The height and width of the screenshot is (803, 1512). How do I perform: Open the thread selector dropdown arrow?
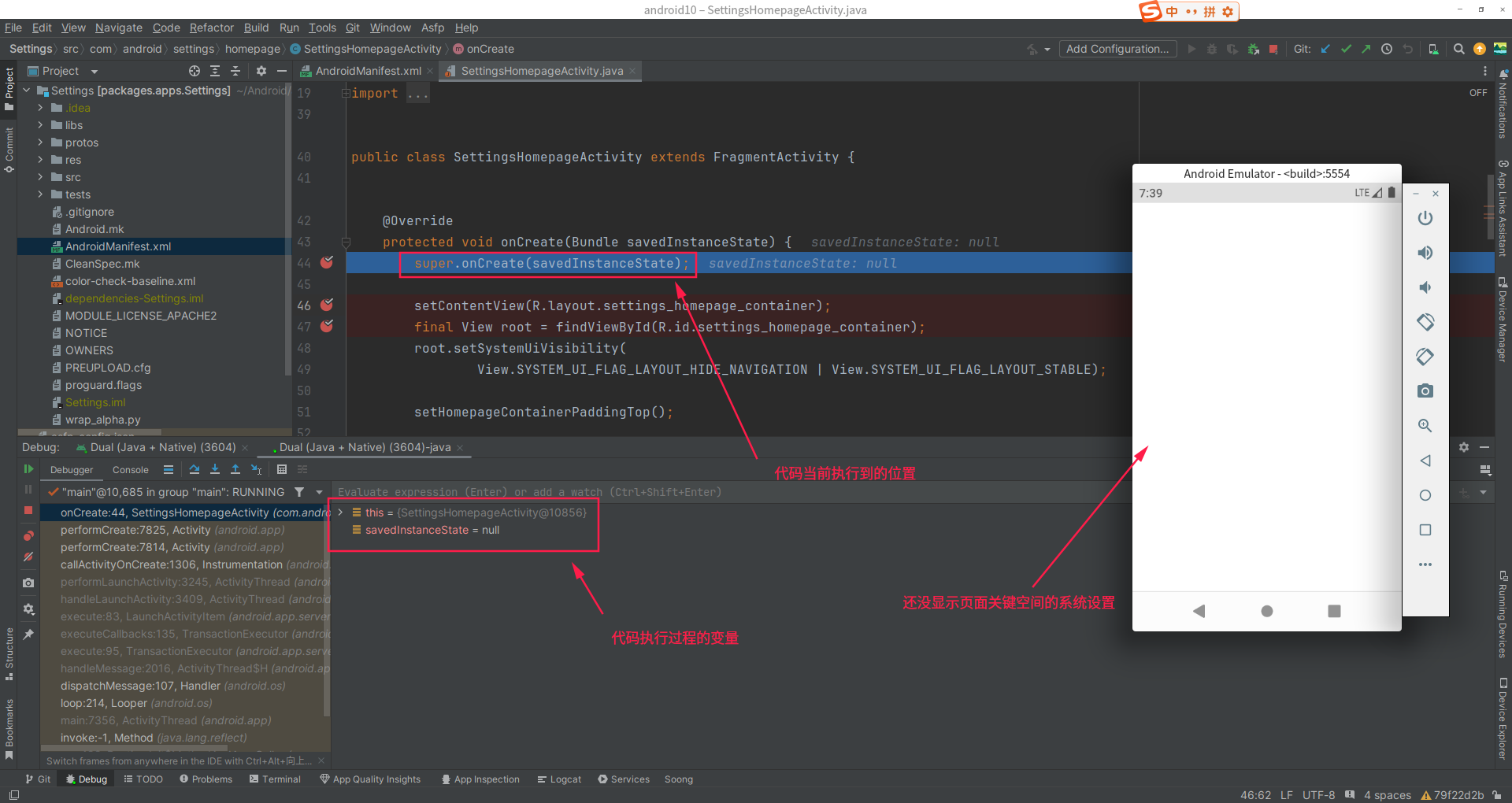point(319,492)
